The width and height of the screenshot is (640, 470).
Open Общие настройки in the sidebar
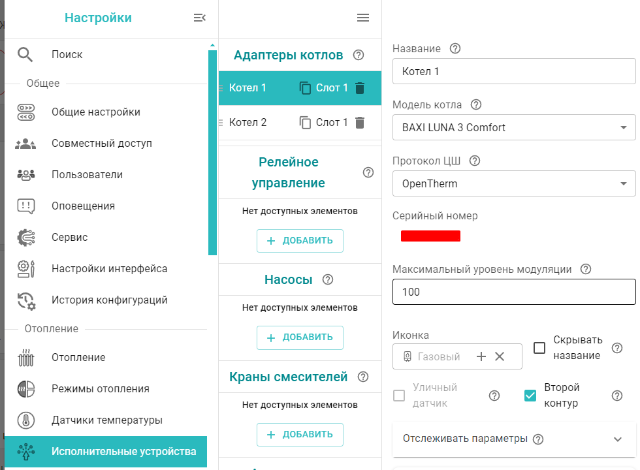tap(96, 112)
